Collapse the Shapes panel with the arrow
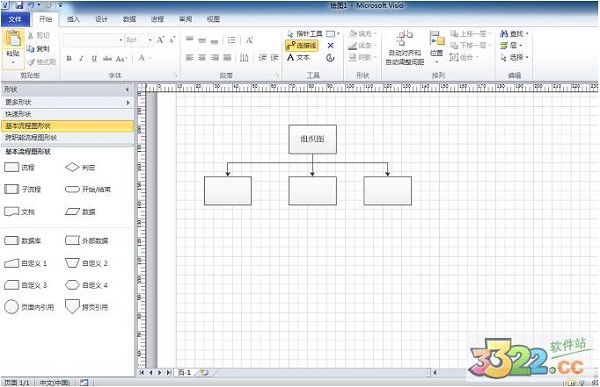600x387 pixels. [x=127, y=89]
